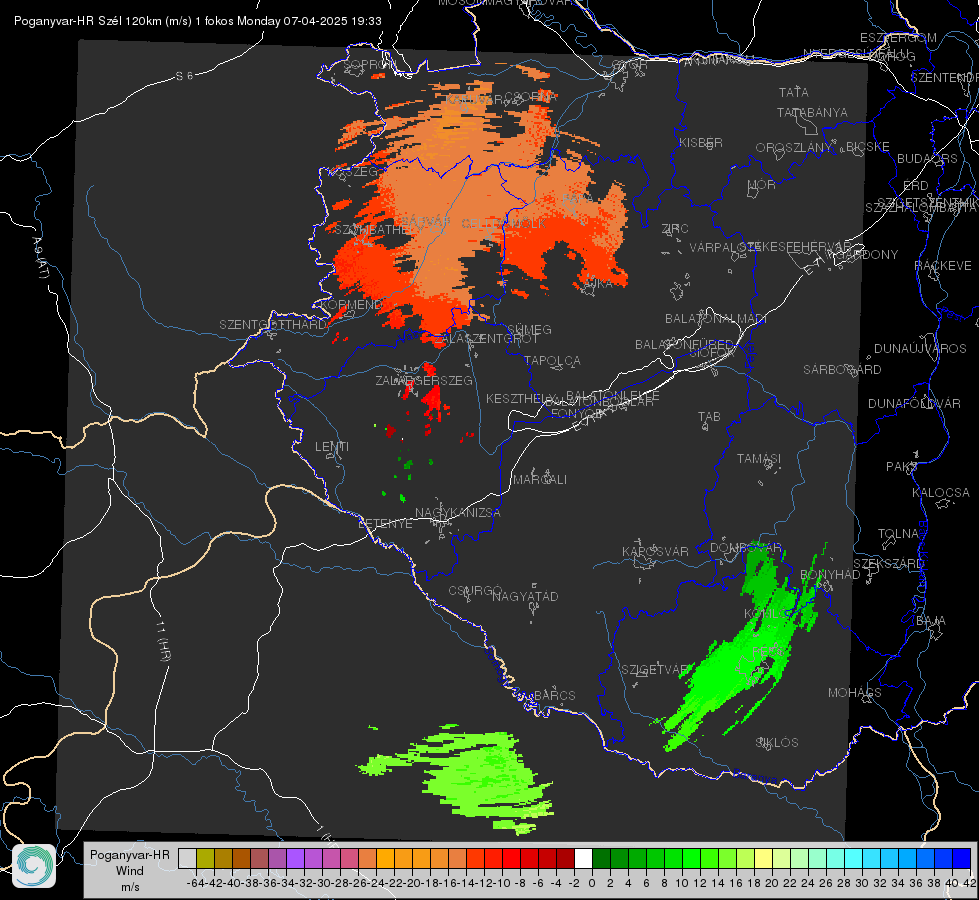Click the CSURGO label
The height and width of the screenshot is (900, 979).
pos(475,590)
